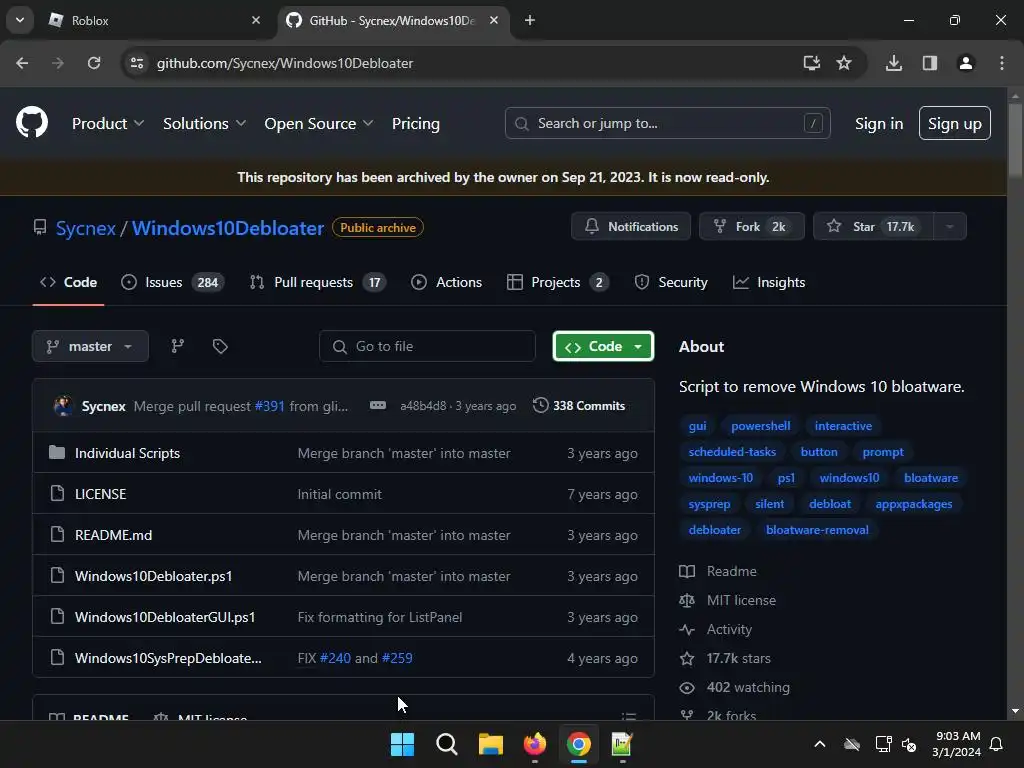Open the branches icon next to master
Image resolution: width=1024 pixels, height=768 pixels.
pos(178,346)
